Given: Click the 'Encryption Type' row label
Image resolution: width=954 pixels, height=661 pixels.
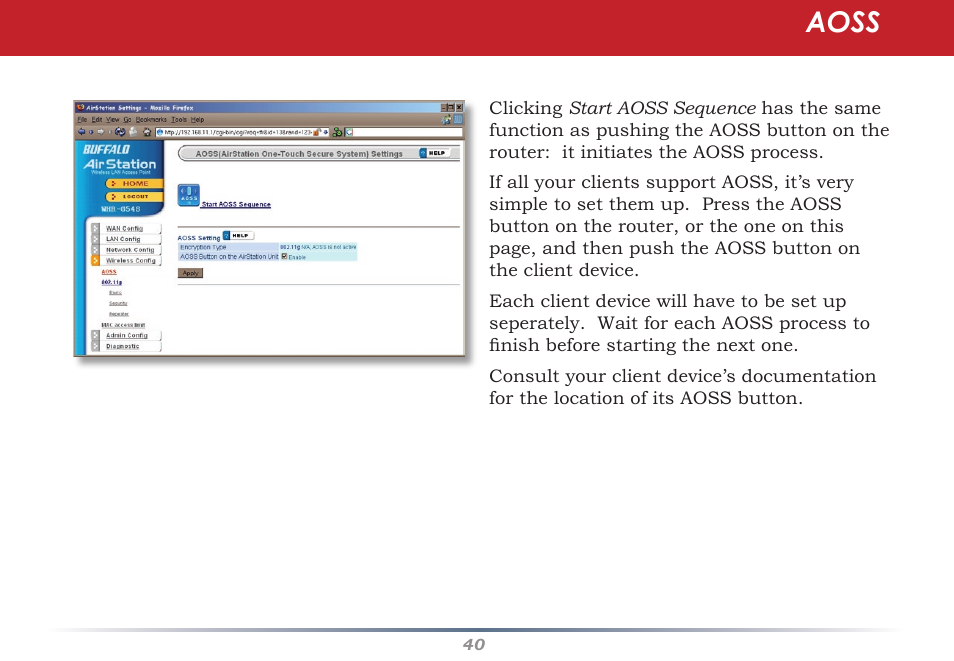Looking at the screenshot, I should (203, 247).
